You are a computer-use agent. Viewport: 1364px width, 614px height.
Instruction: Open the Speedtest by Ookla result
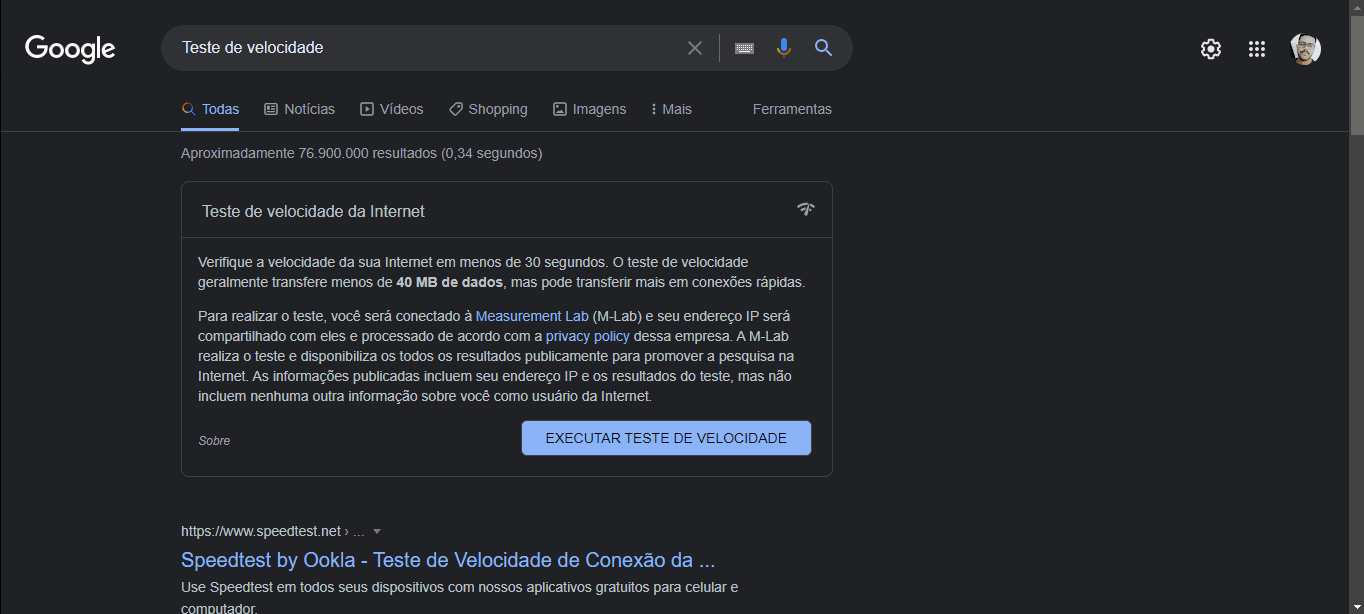click(448, 559)
